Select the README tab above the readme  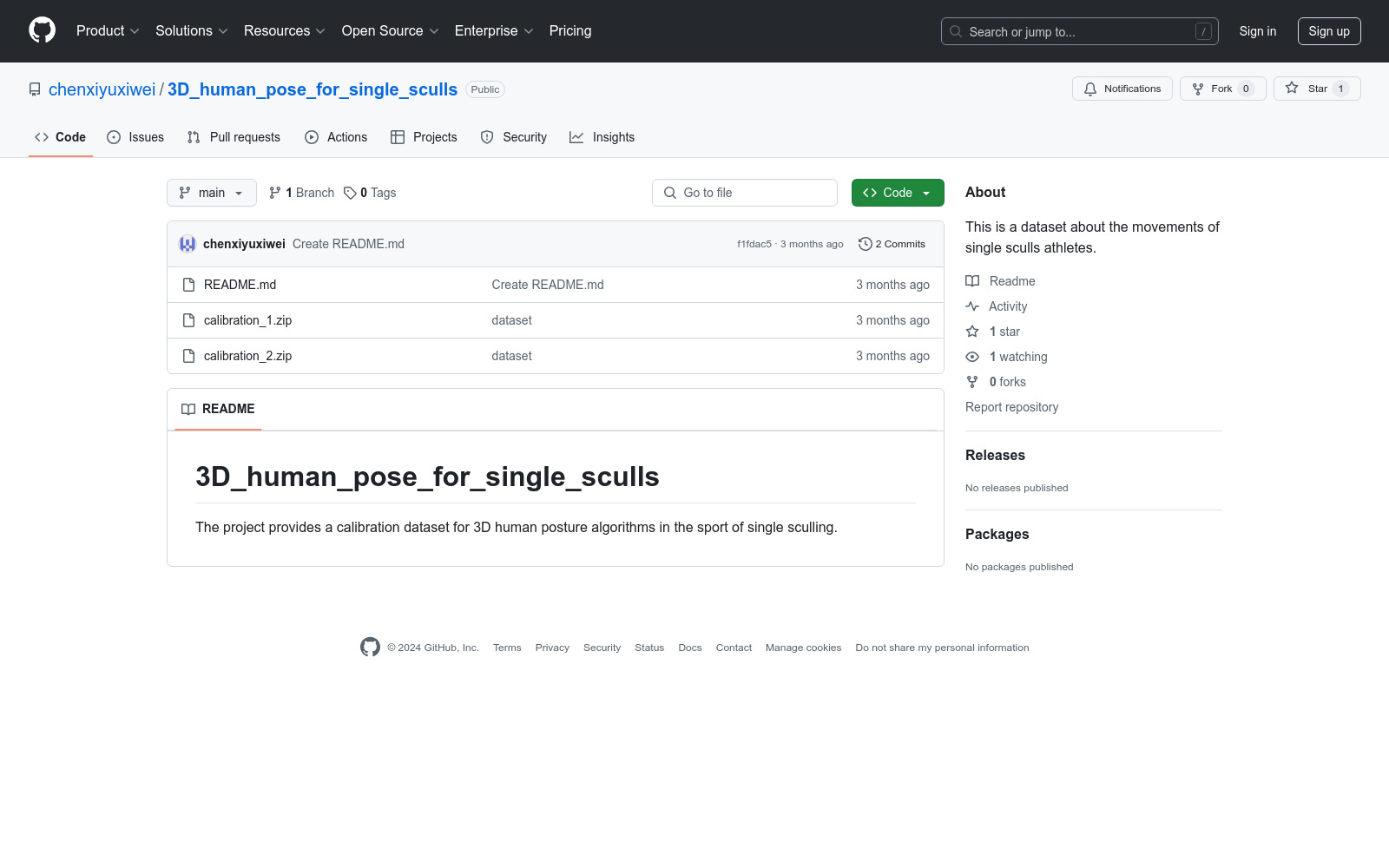218,409
